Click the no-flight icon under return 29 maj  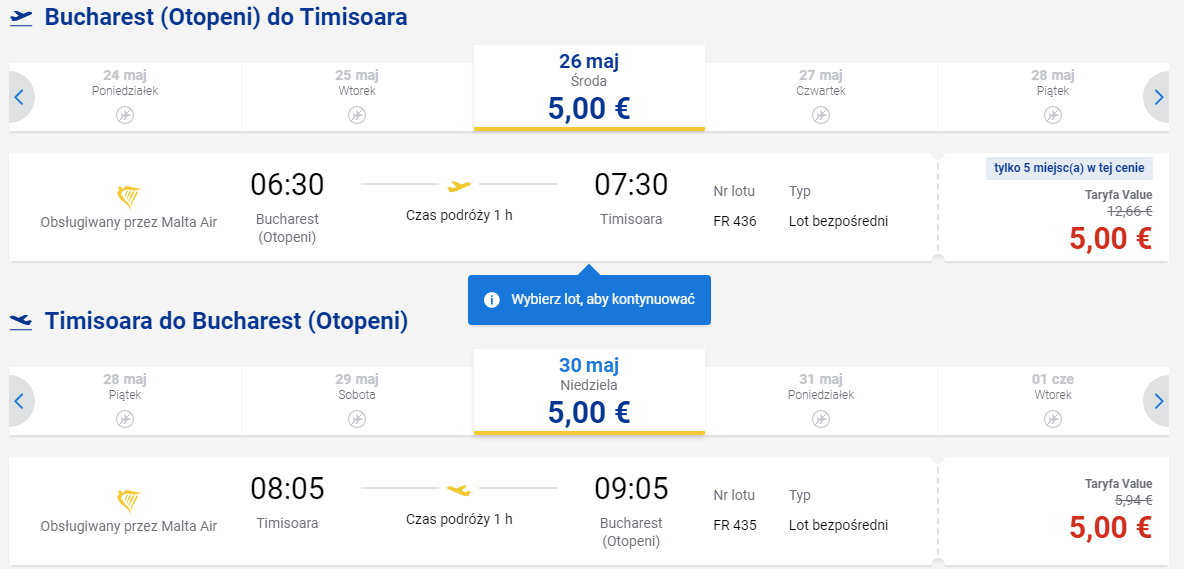[357, 419]
